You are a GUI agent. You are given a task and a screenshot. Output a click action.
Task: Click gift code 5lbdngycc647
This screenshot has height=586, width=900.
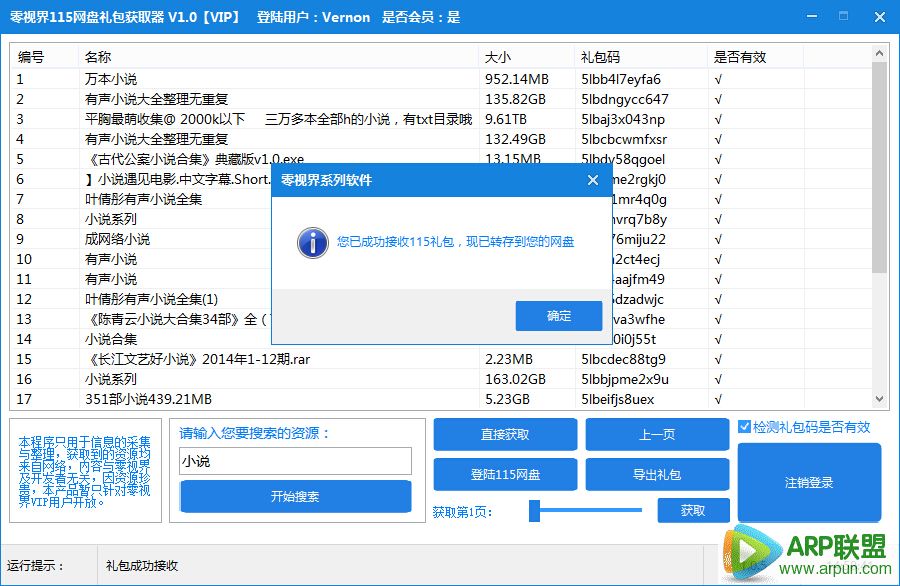[624, 99]
